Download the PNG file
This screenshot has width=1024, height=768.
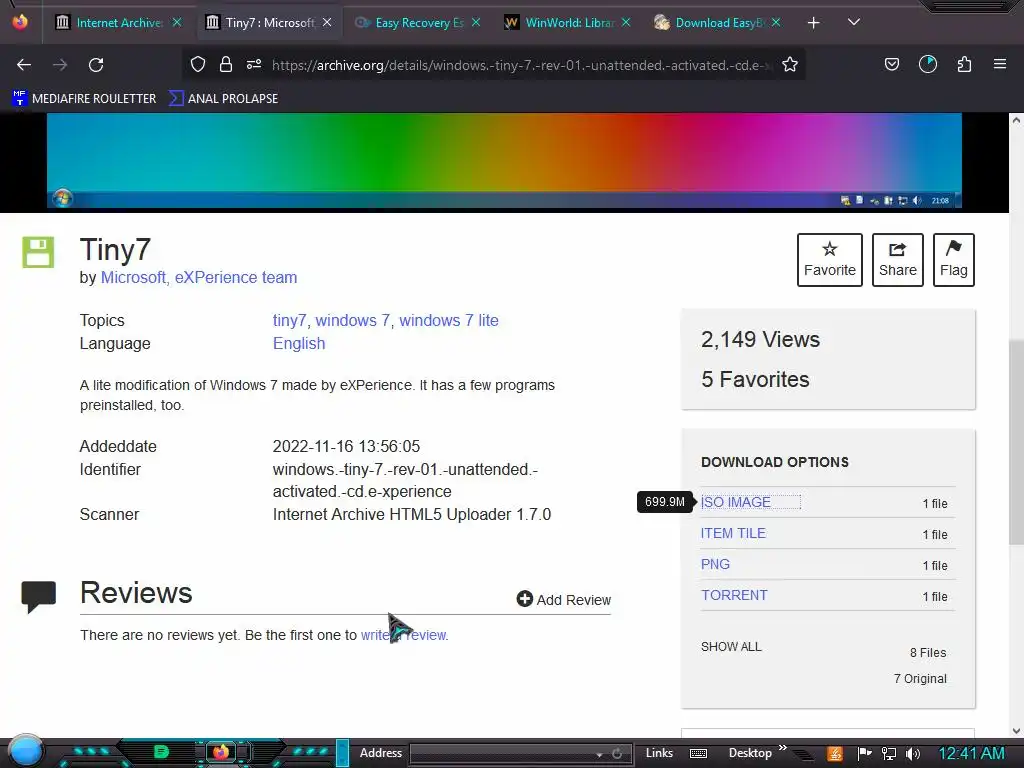[x=715, y=564]
